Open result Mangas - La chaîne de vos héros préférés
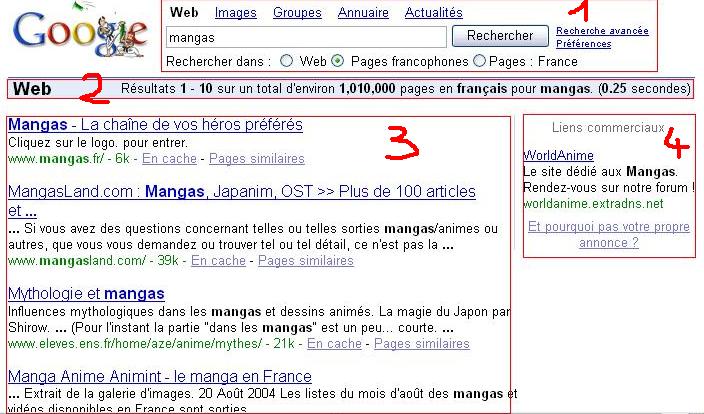704x414 pixels. click(155, 124)
